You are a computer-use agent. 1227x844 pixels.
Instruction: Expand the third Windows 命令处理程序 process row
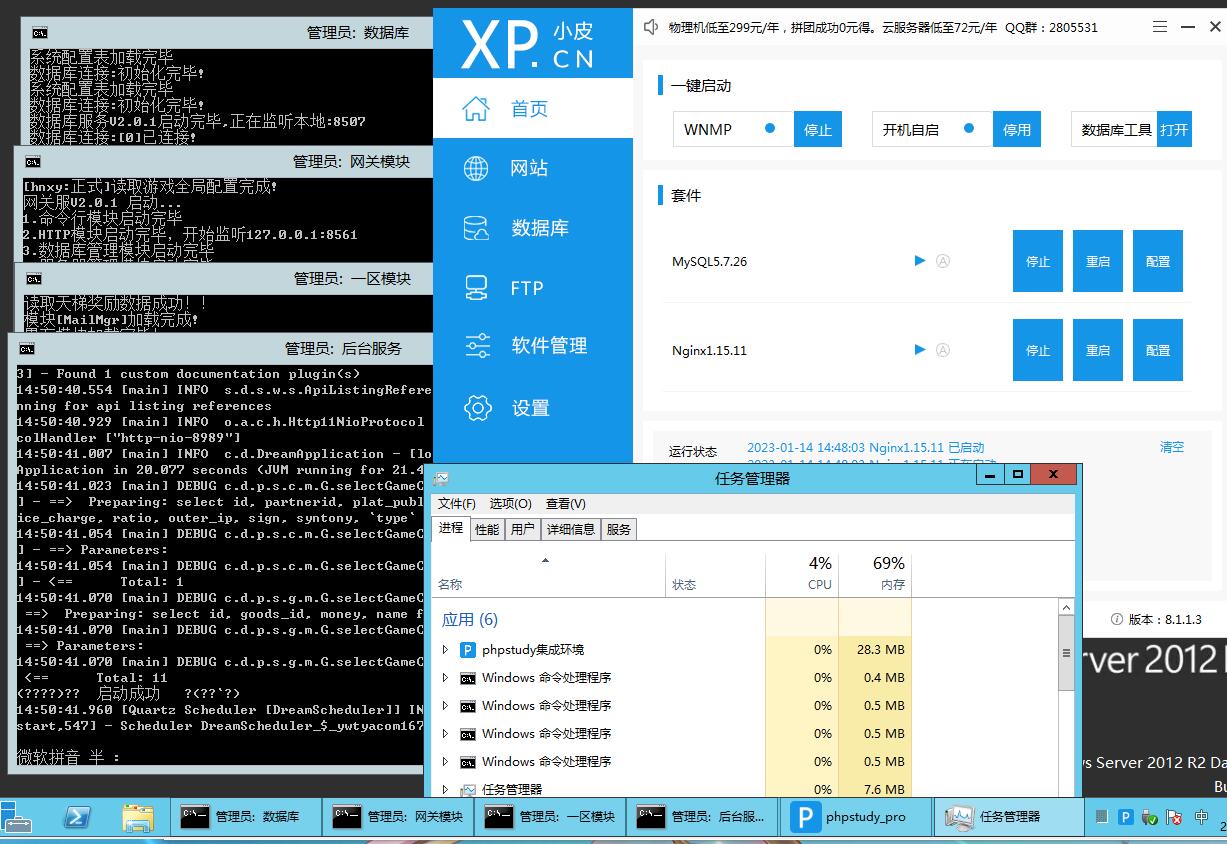point(445,734)
